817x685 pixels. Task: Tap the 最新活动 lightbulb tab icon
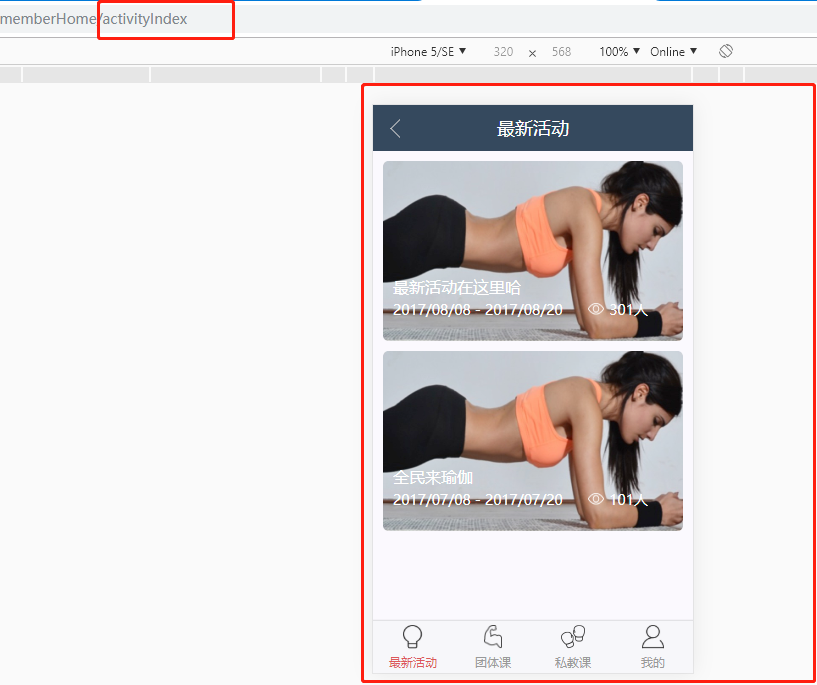click(x=413, y=637)
